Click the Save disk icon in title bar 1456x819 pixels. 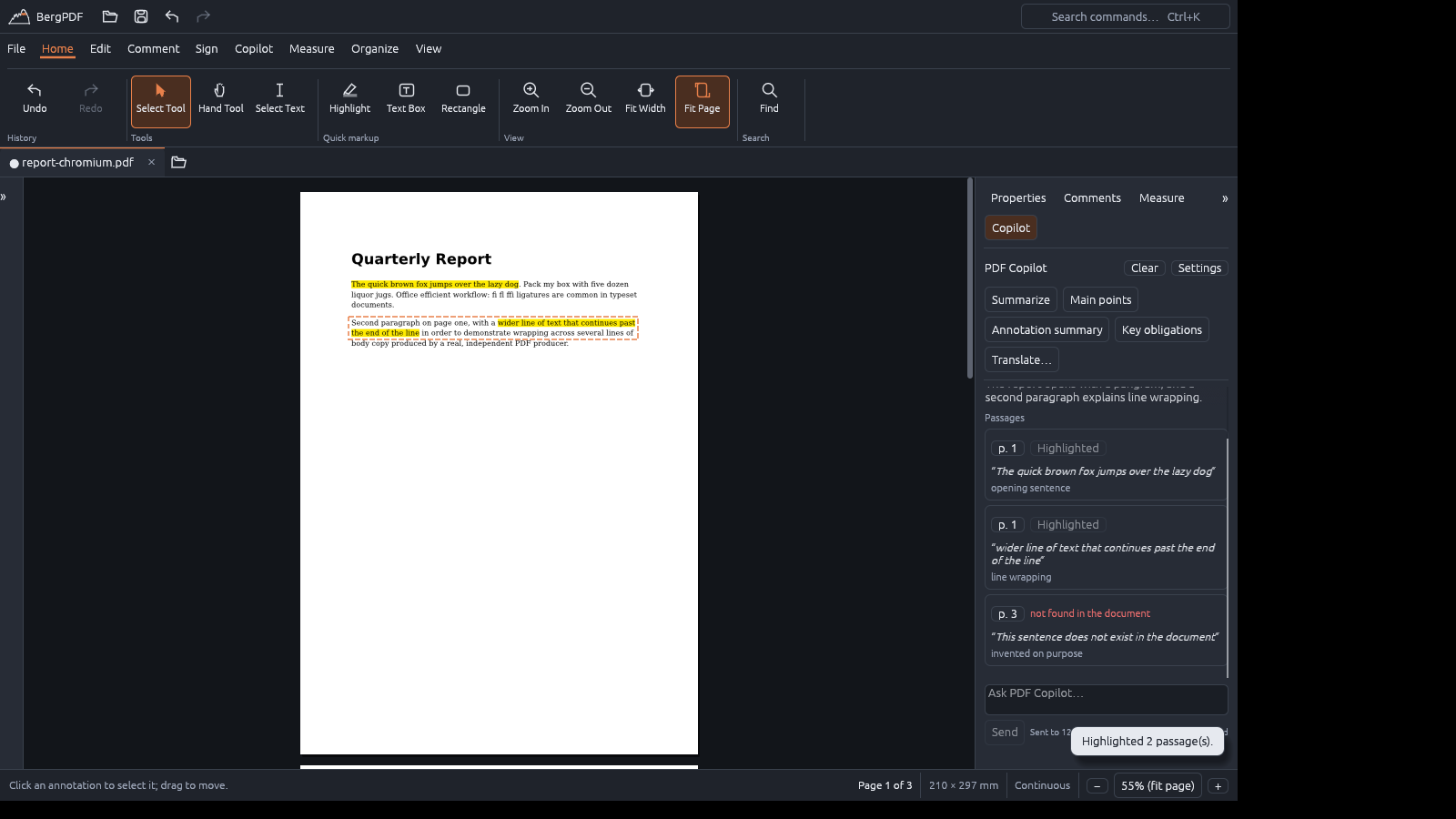pyautogui.click(x=141, y=16)
